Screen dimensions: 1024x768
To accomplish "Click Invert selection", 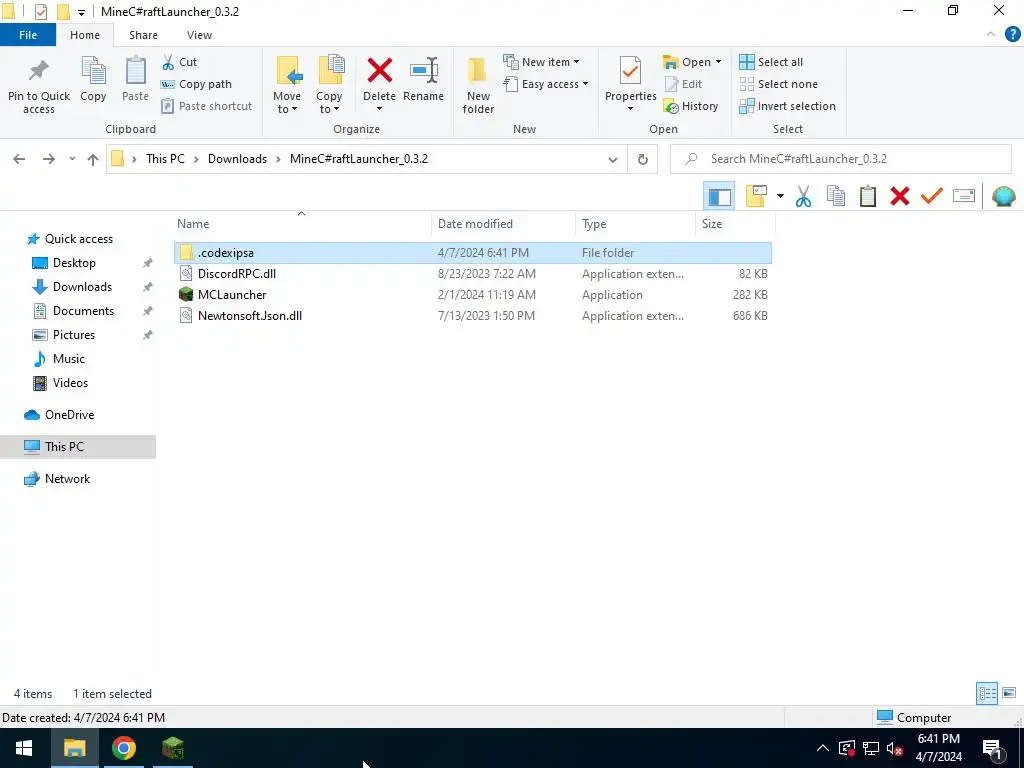I will pos(788,106).
